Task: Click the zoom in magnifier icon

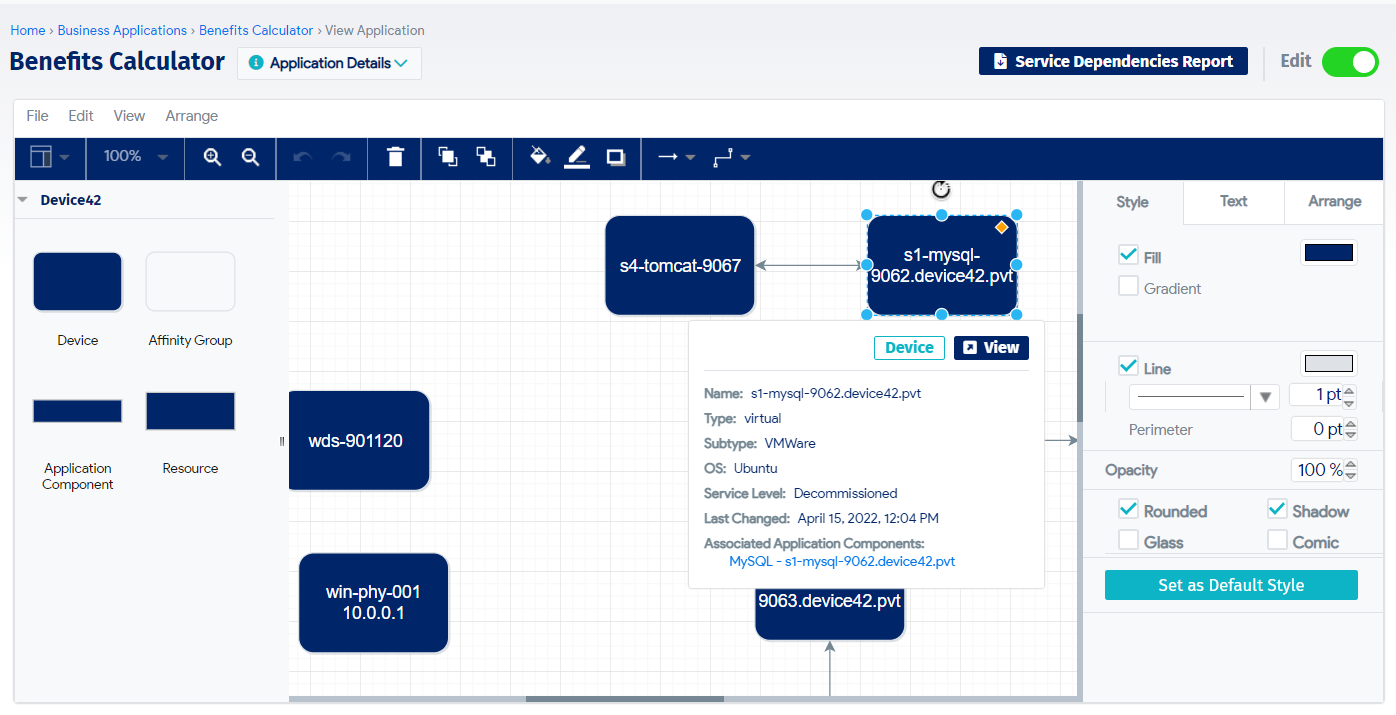Action: point(212,157)
